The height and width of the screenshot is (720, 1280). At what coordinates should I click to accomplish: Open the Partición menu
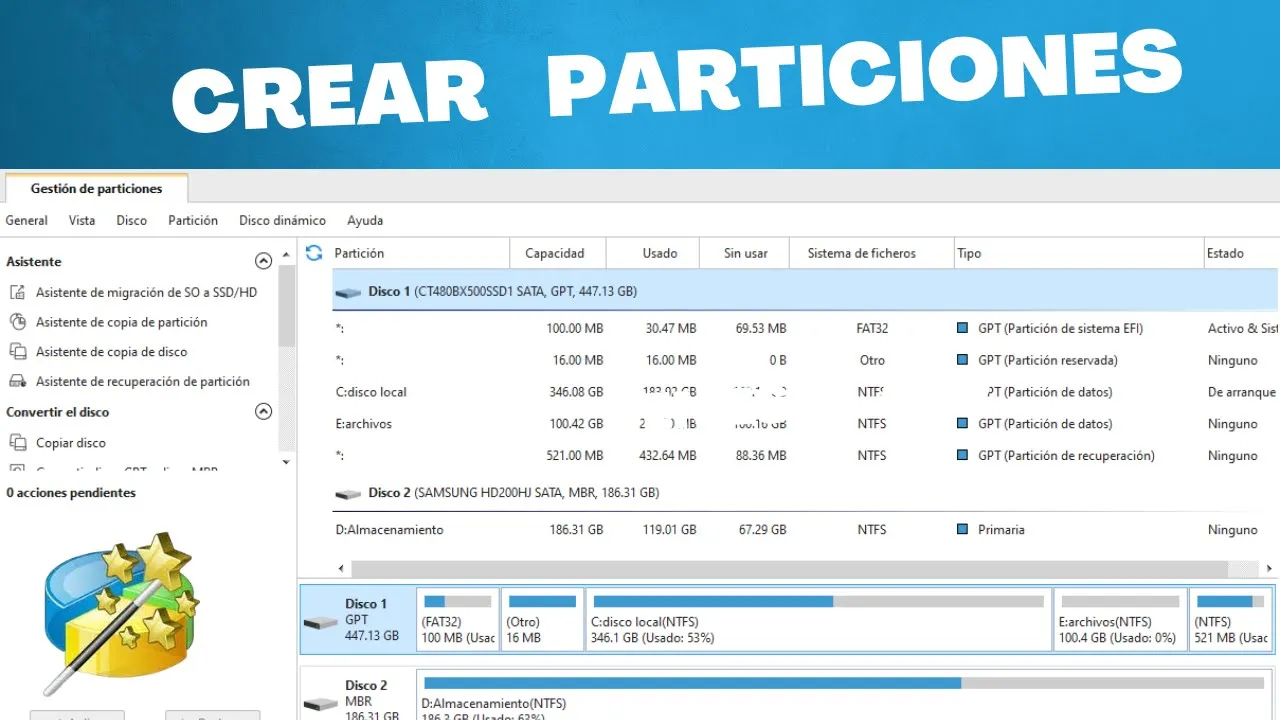pos(193,220)
